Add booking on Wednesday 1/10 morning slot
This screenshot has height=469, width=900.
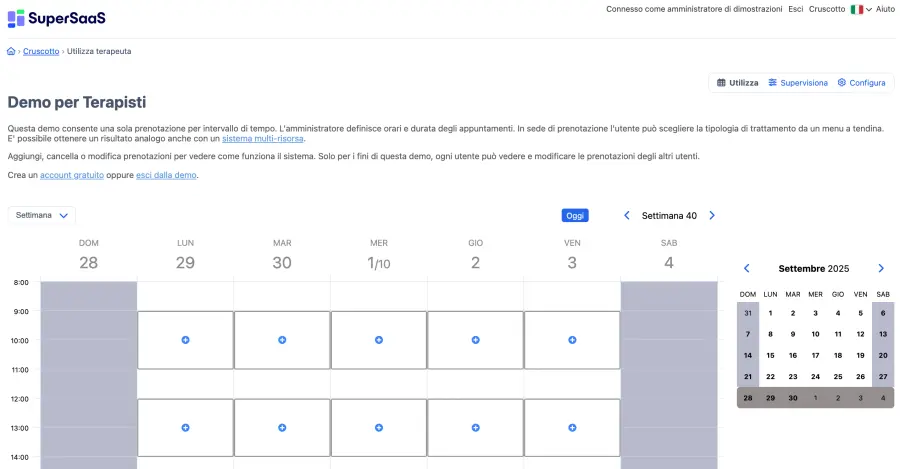[x=379, y=340]
